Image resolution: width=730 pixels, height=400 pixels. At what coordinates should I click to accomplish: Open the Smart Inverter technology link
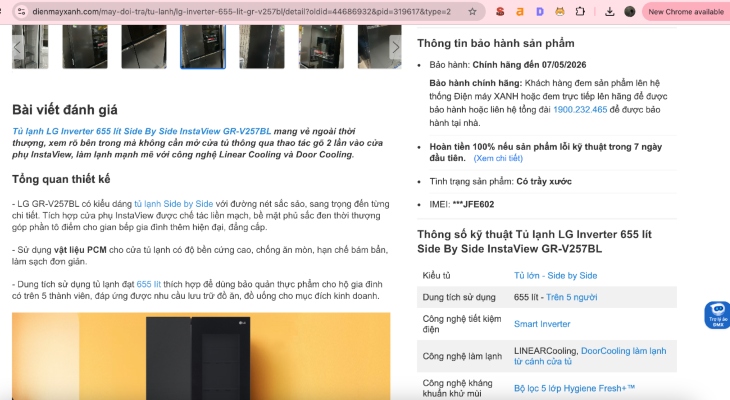[x=542, y=324]
